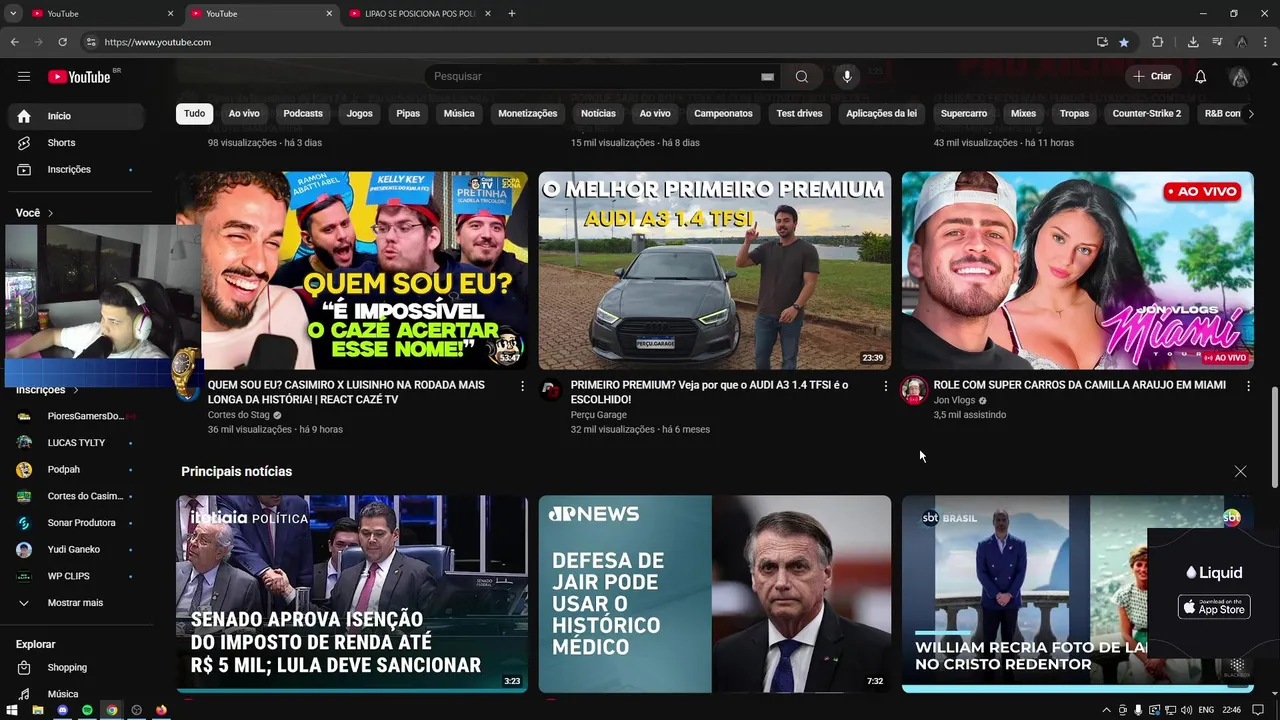
Task: Install app icon in the address bar
Action: click(x=1102, y=42)
